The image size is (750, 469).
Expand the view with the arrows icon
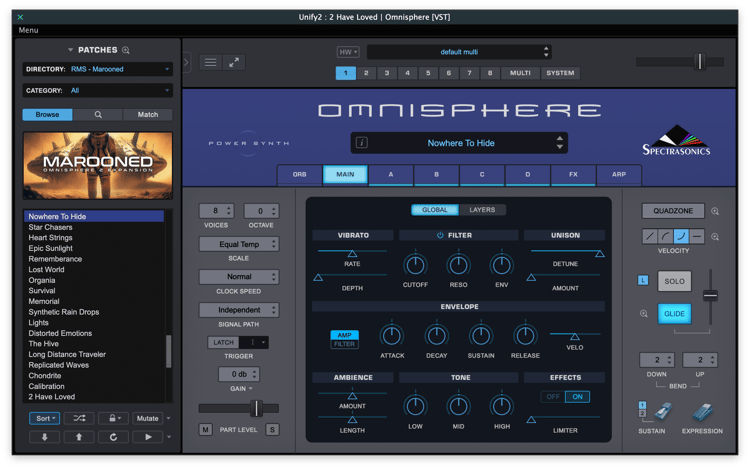[x=234, y=63]
